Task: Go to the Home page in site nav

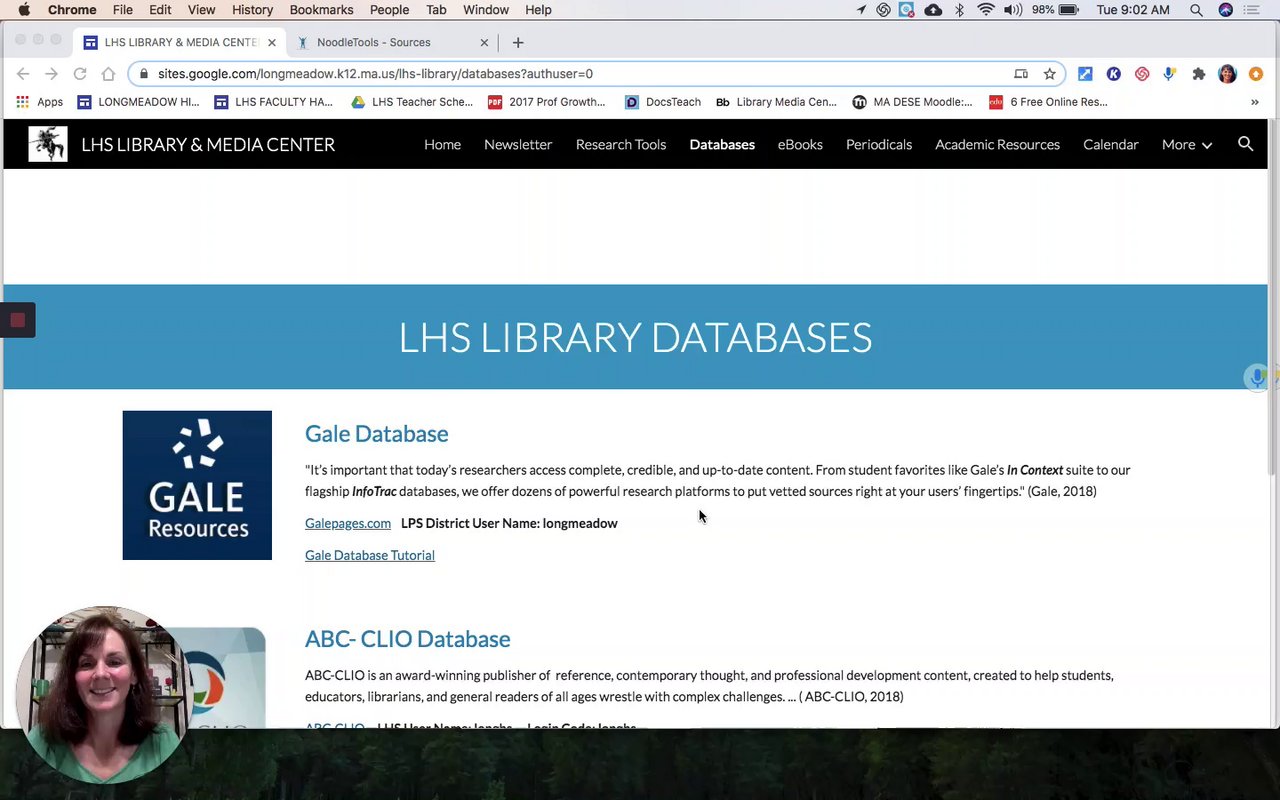Action: coord(442,144)
